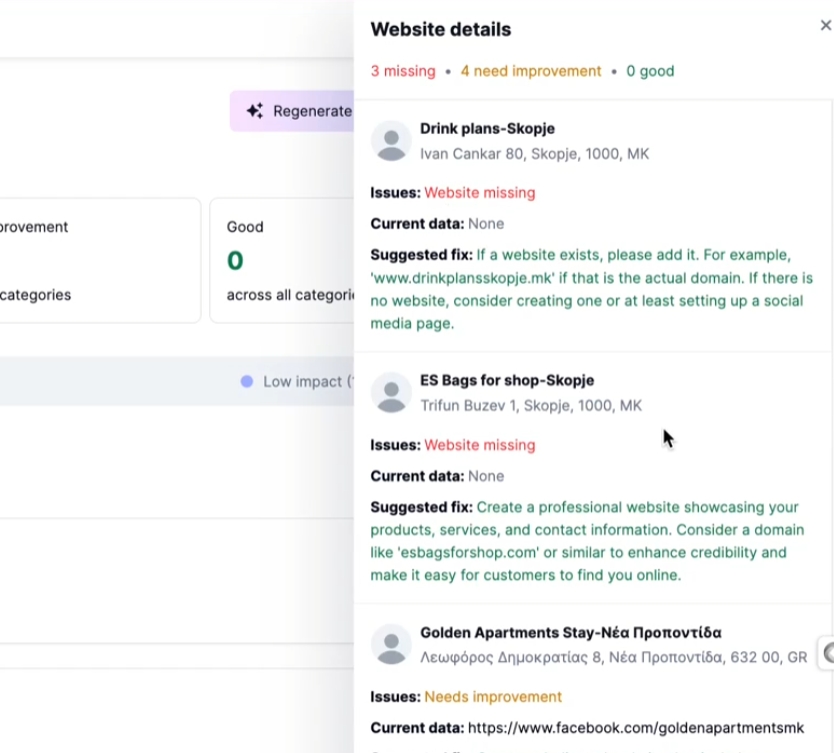Image resolution: width=834 pixels, height=753 pixels.
Task: Click address Ivan Cankar 80, Skopje
Action: 535,154
